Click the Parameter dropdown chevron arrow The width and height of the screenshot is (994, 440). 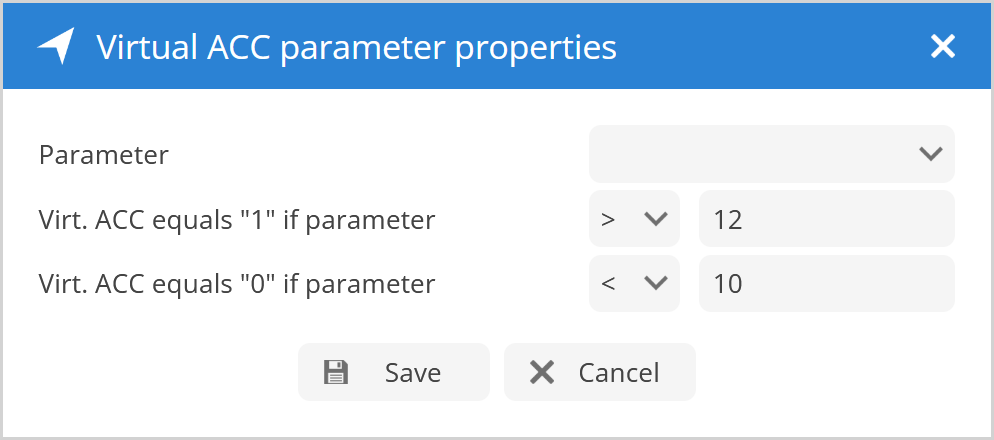pos(930,154)
